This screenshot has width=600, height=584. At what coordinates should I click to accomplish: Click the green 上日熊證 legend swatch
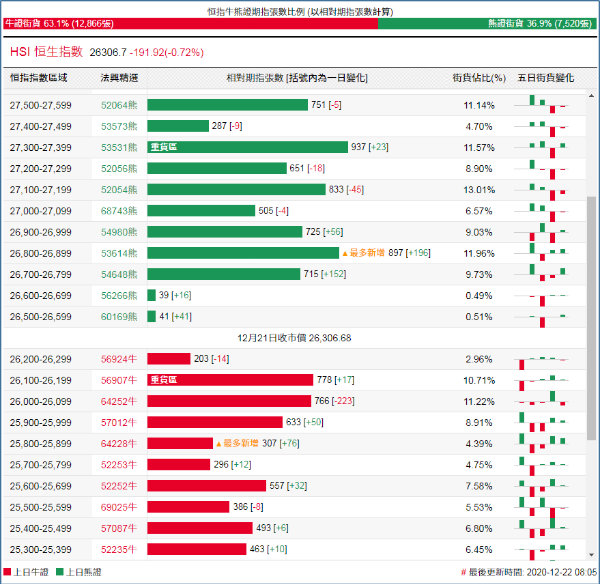tap(59, 572)
